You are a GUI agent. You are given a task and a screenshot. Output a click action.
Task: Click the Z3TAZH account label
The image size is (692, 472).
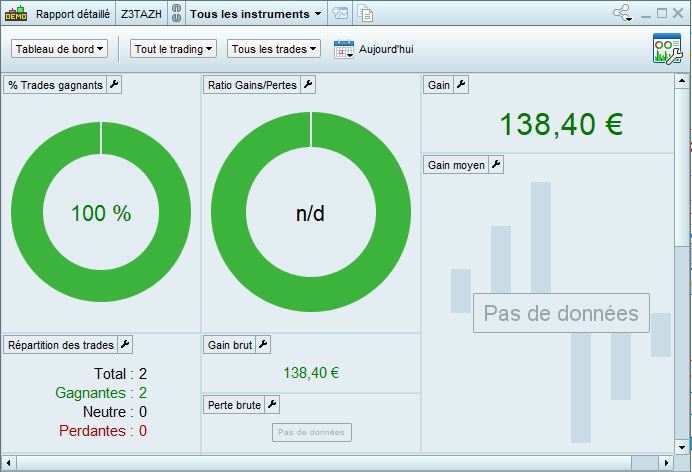click(141, 14)
